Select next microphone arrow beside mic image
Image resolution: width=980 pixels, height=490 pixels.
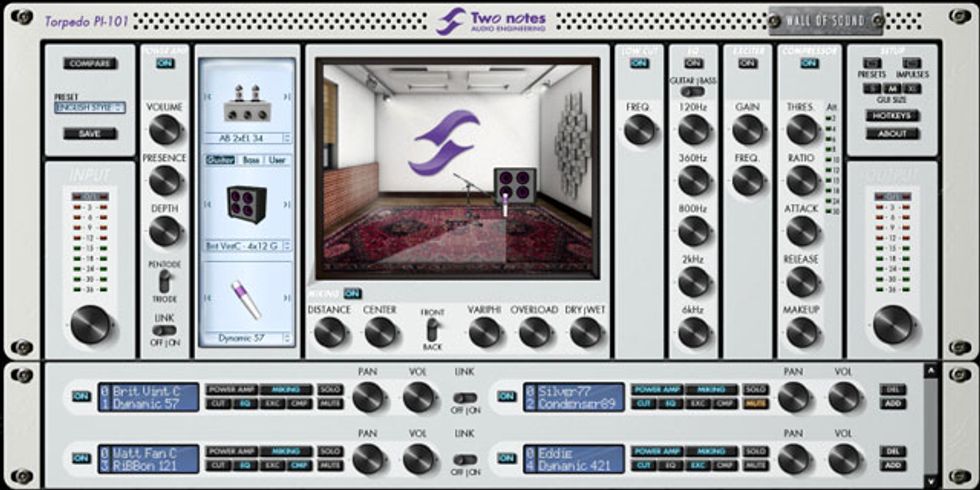(x=286, y=298)
